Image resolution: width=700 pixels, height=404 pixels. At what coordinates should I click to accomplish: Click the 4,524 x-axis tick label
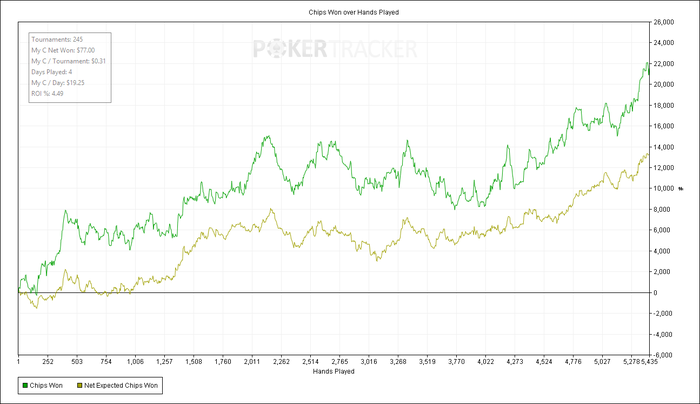click(544, 362)
